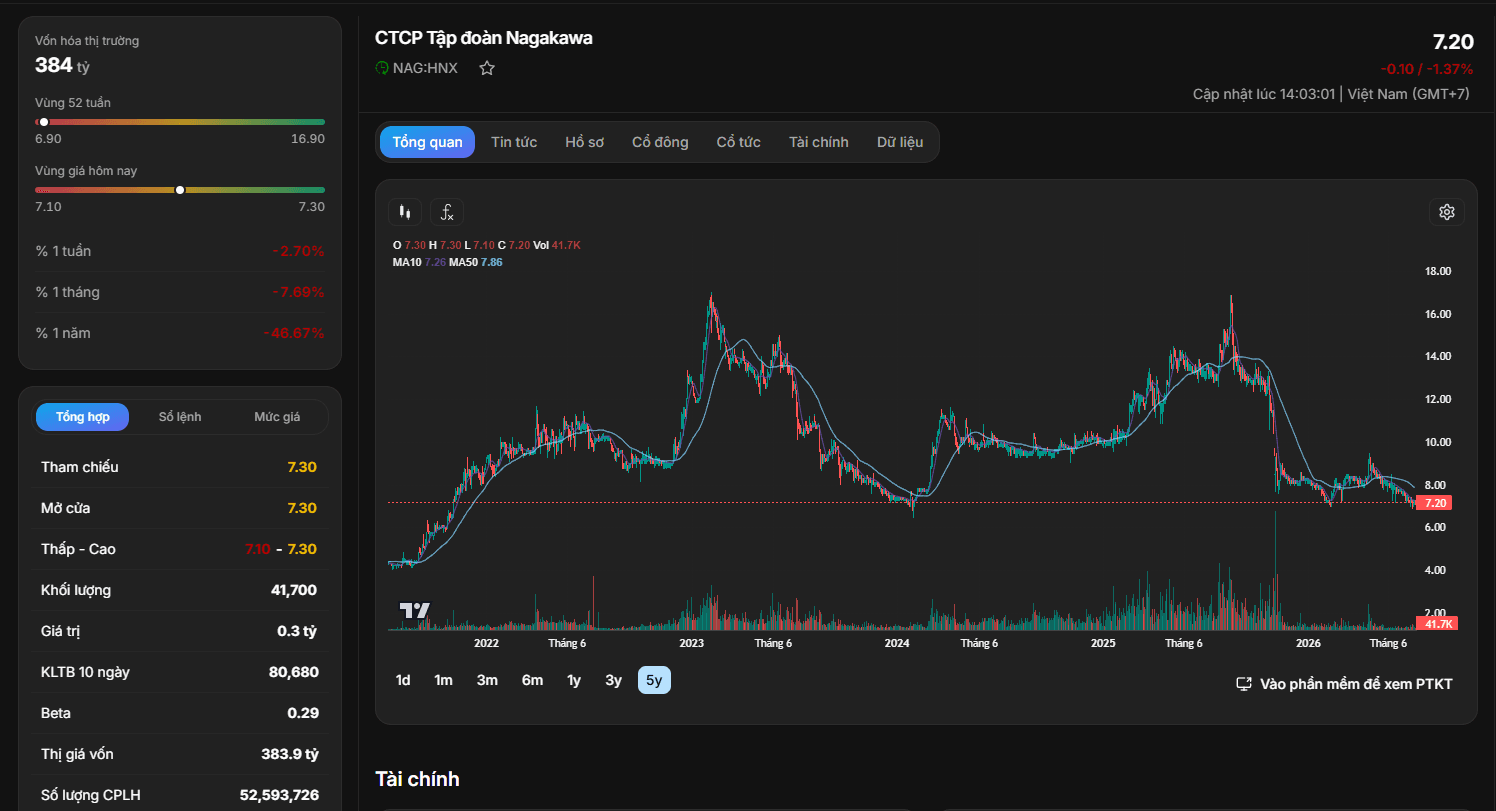Image resolution: width=1496 pixels, height=811 pixels.
Task: Set chart range to 1y
Action: 574,680
